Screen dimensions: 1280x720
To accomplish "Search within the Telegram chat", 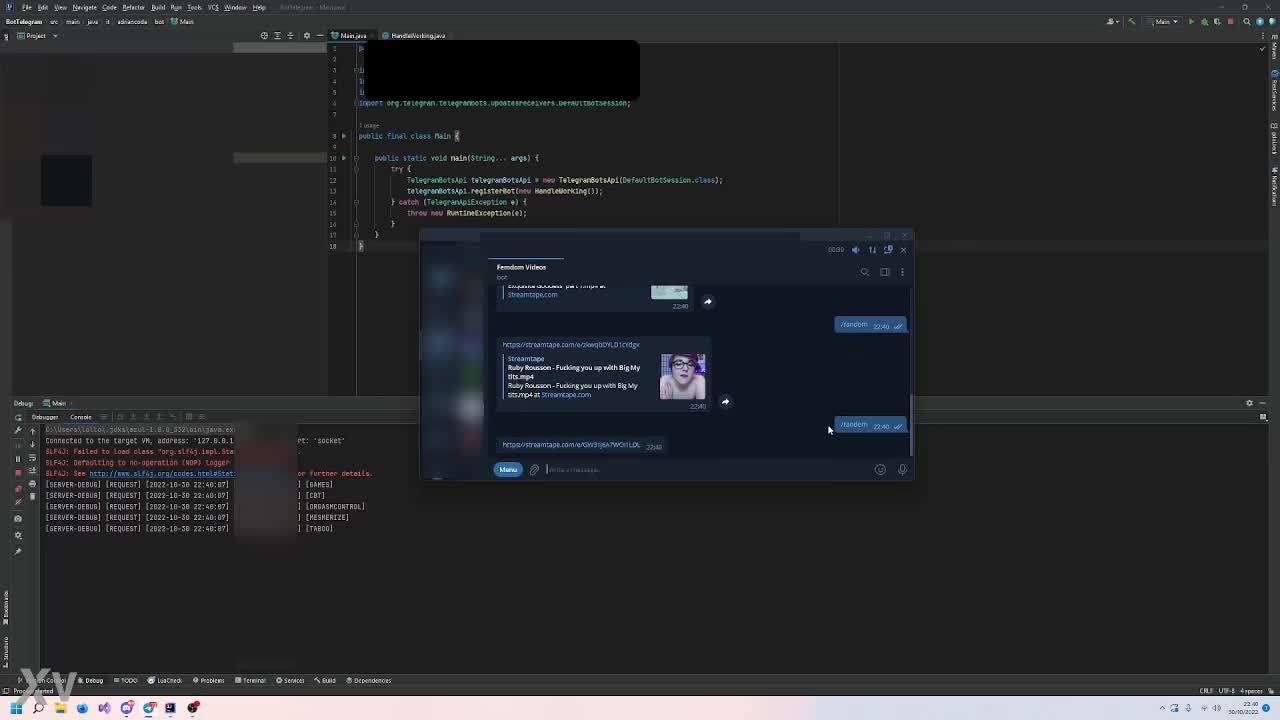I will tap(865, 272).
